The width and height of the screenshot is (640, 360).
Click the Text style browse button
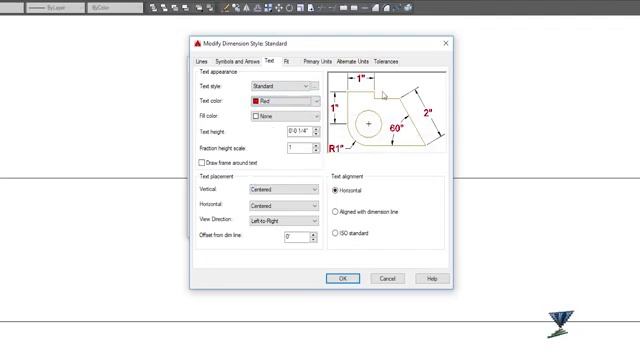click(315, 86)
